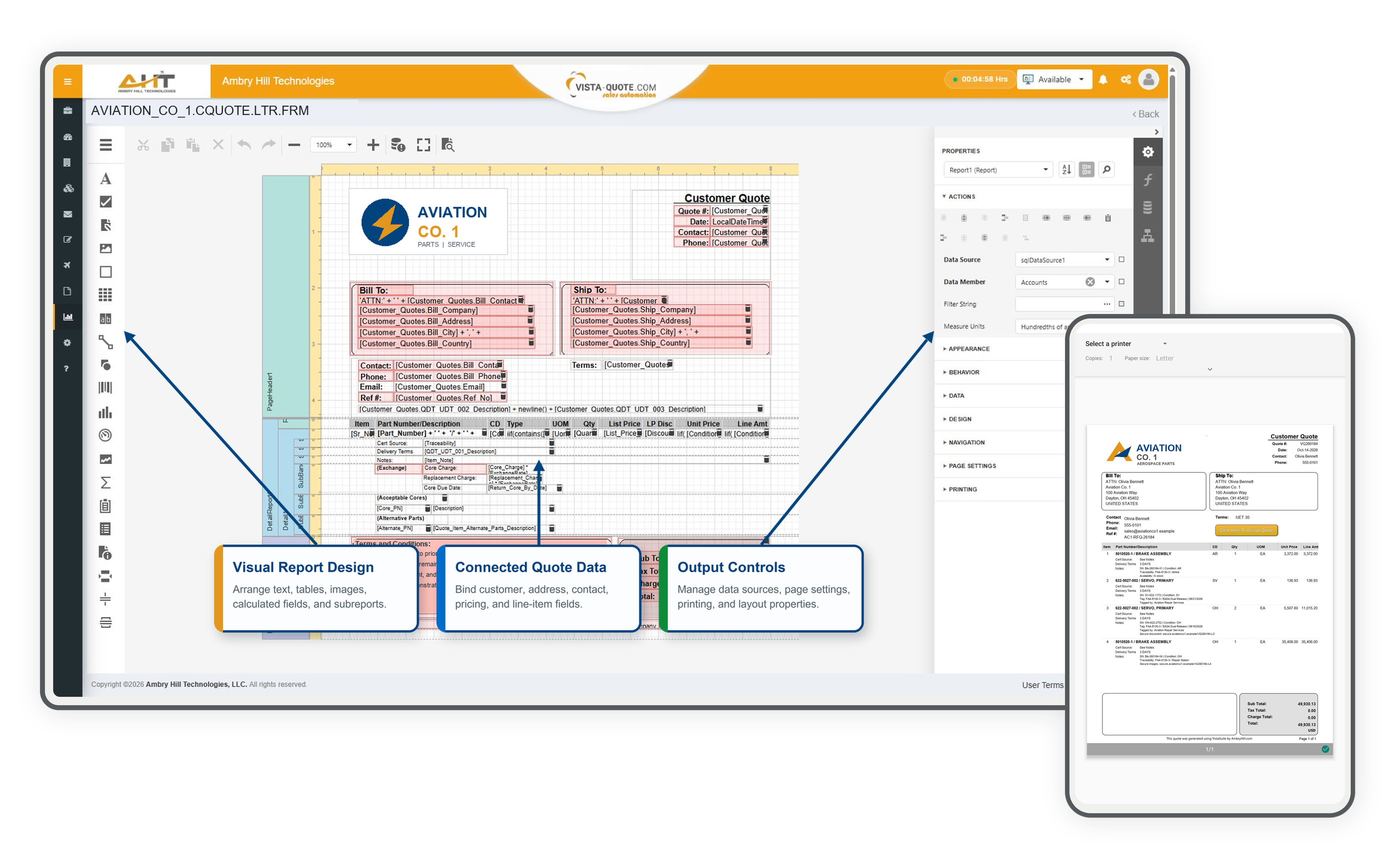Select the Table control tool

(106, 295)
